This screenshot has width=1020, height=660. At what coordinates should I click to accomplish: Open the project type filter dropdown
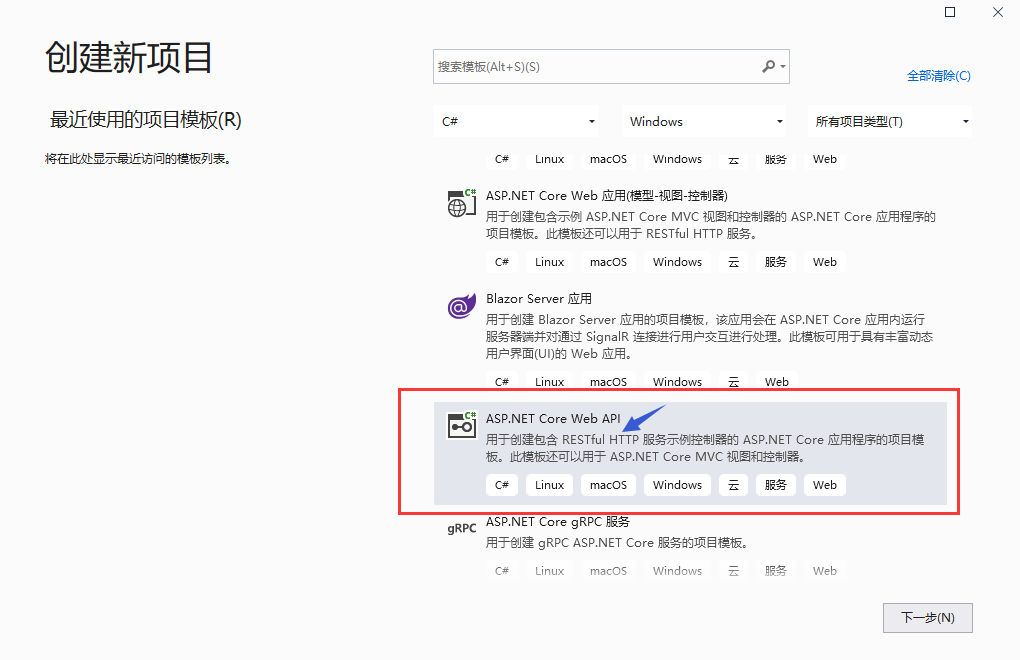click(x=890, y=122)
